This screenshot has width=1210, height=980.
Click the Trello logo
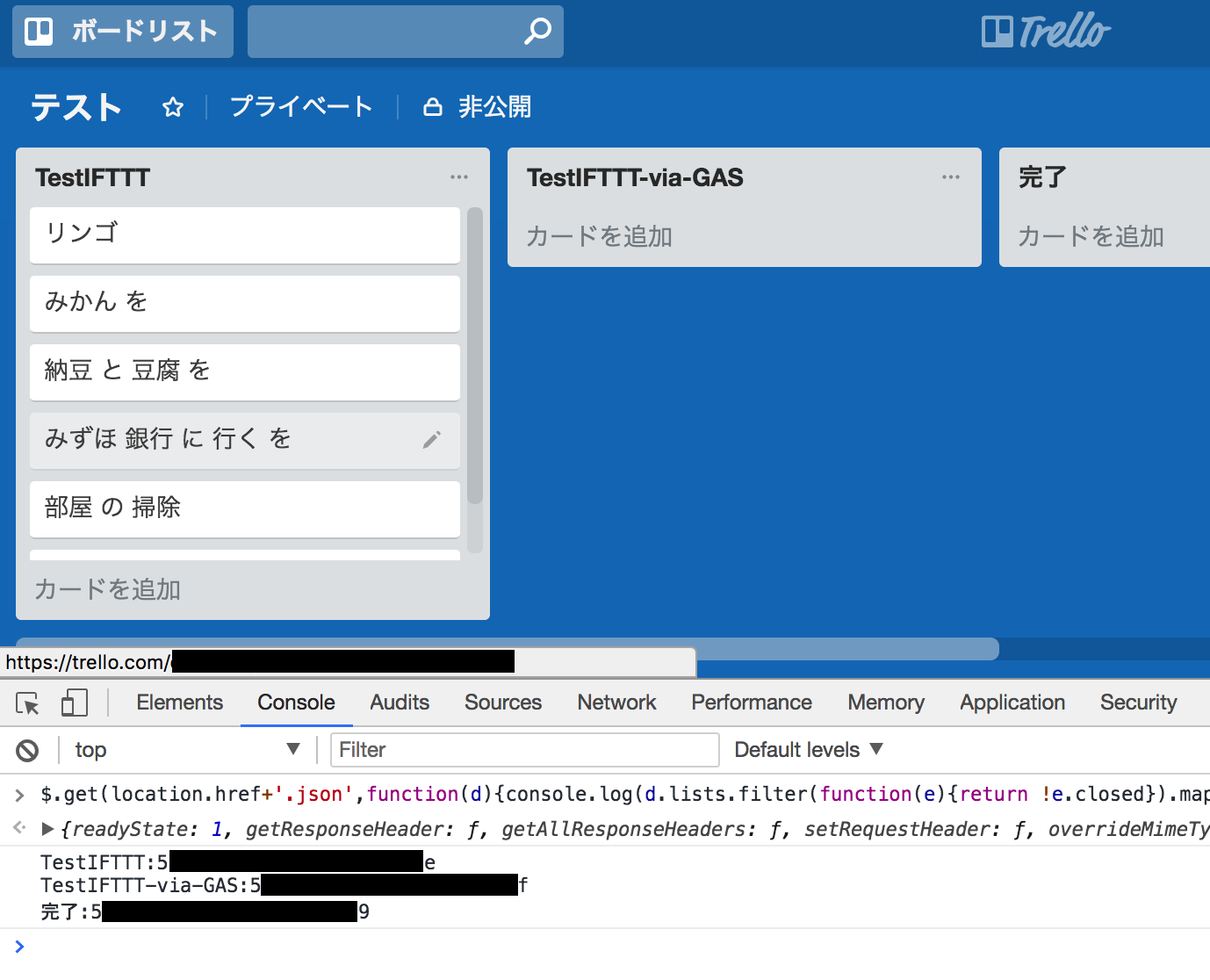[x=1045, y=31]
